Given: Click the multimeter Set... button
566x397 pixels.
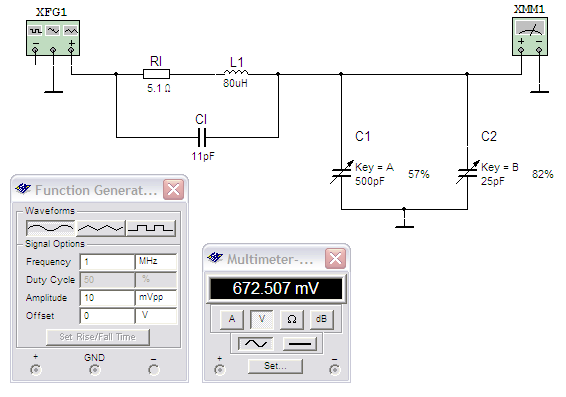Looking at the screenshot, I should coord(275,366).
